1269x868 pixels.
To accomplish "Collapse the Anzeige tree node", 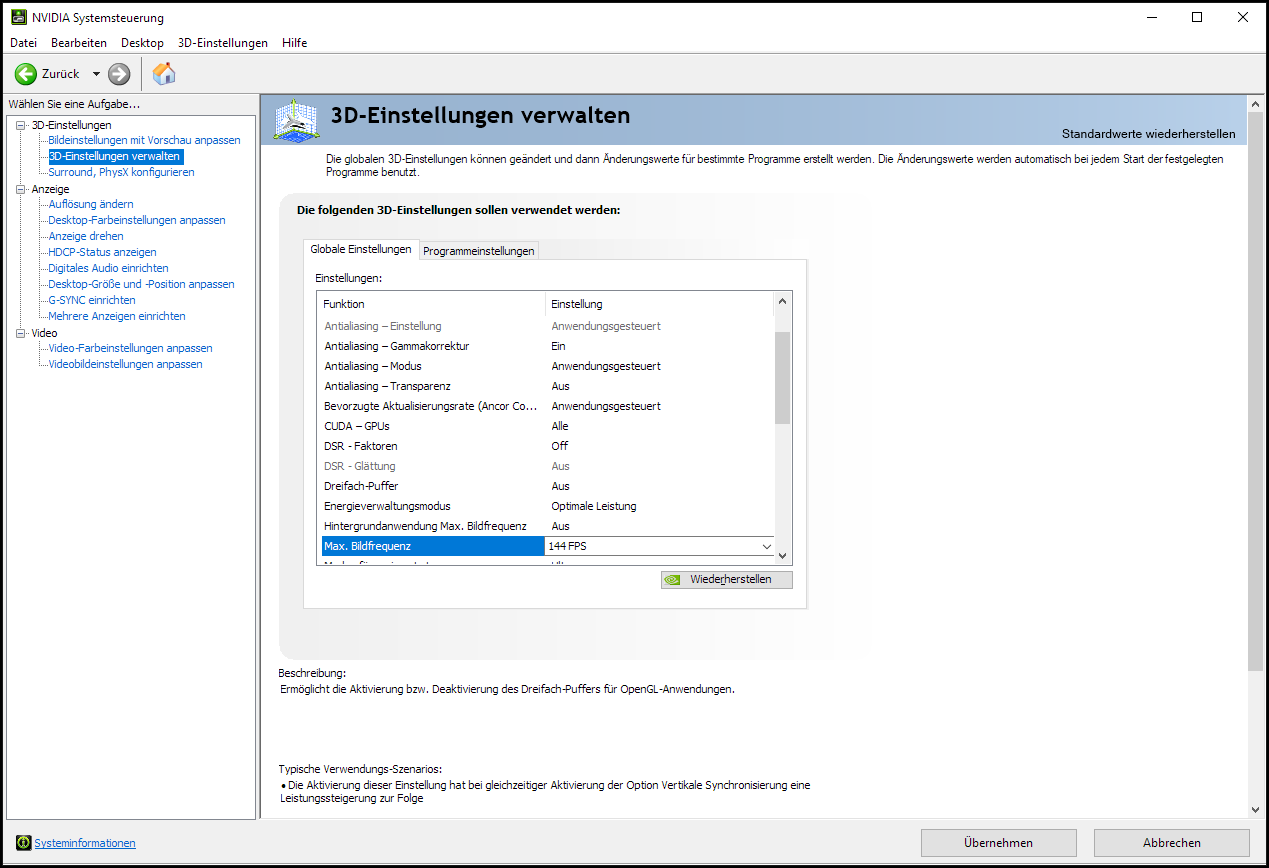I will tap(21, 189).
